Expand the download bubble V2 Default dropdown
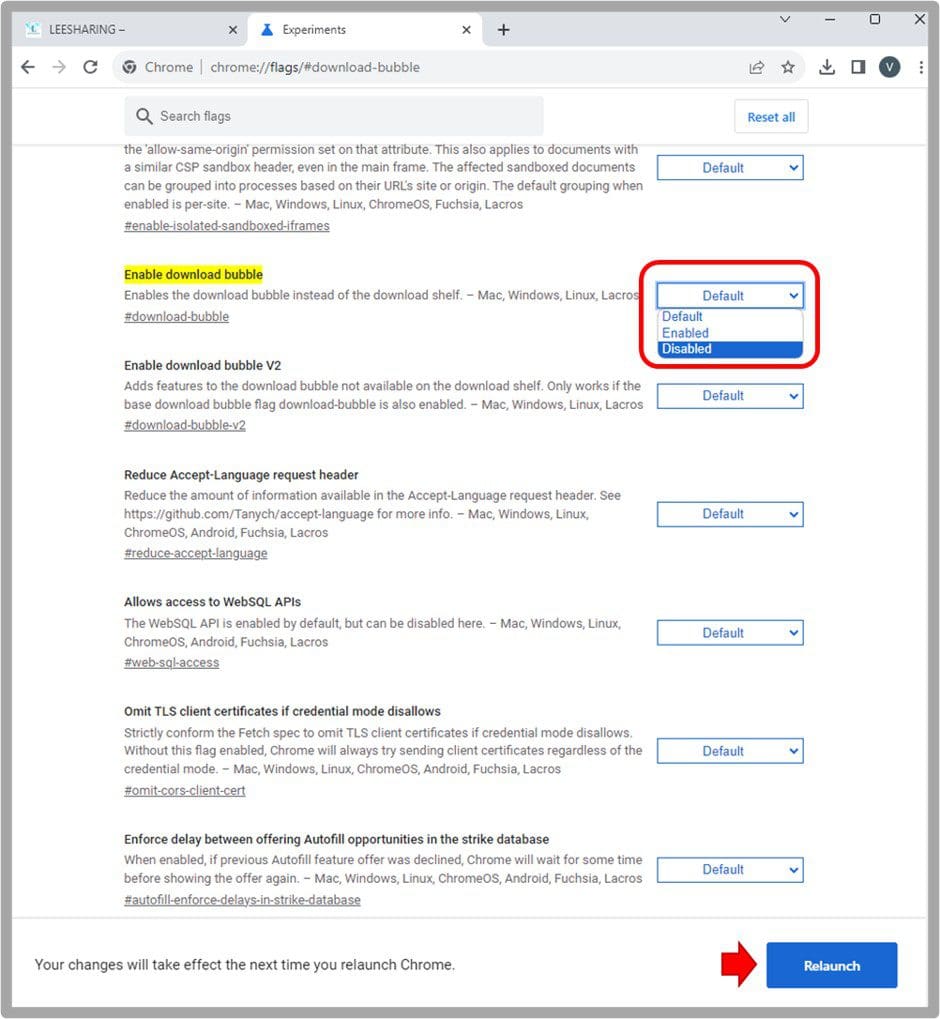Screen dimensions: 940x1019 (x=730, y=396)
